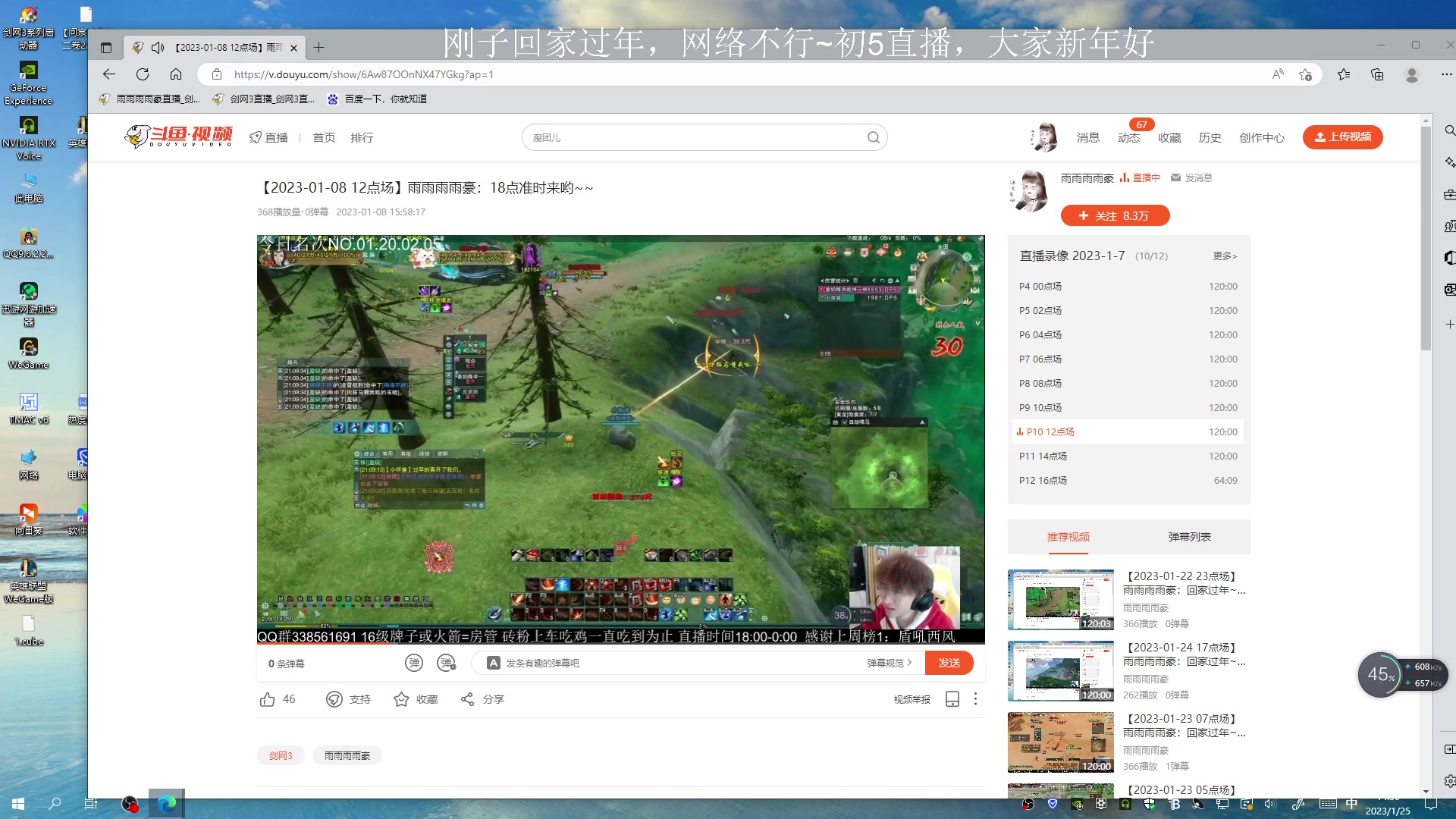Screen dimensions: 1456x819
Task: Send the danmaku with 发送 button
Action: tap(949, 663)
